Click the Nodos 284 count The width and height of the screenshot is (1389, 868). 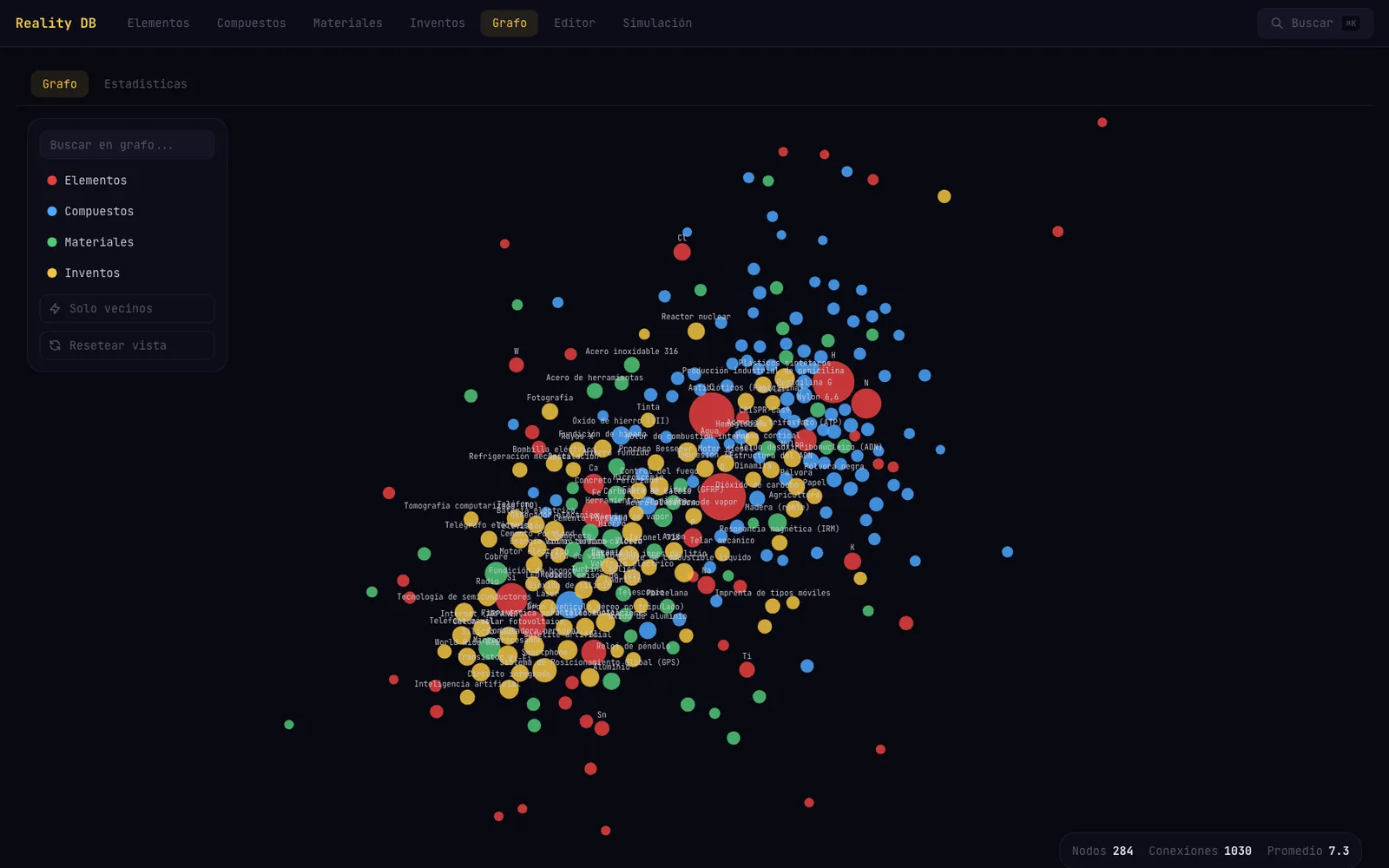[1103, 851]
